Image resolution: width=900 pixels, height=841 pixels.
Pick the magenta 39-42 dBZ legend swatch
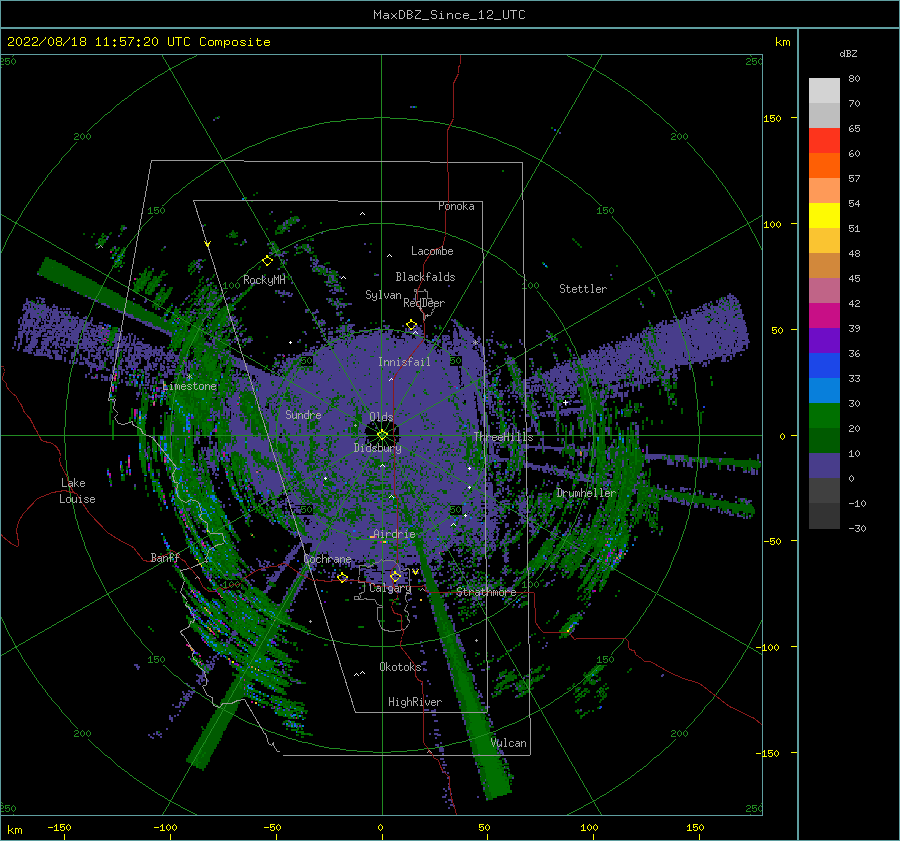(824, 316)
